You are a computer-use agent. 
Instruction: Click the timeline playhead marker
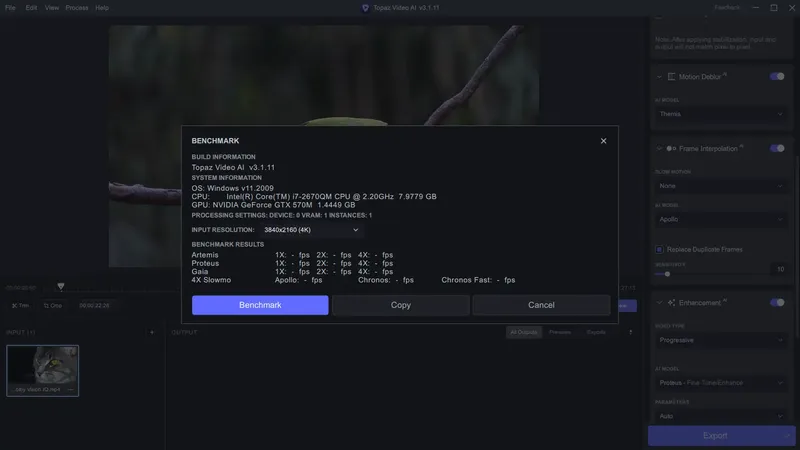pos(61,286)
